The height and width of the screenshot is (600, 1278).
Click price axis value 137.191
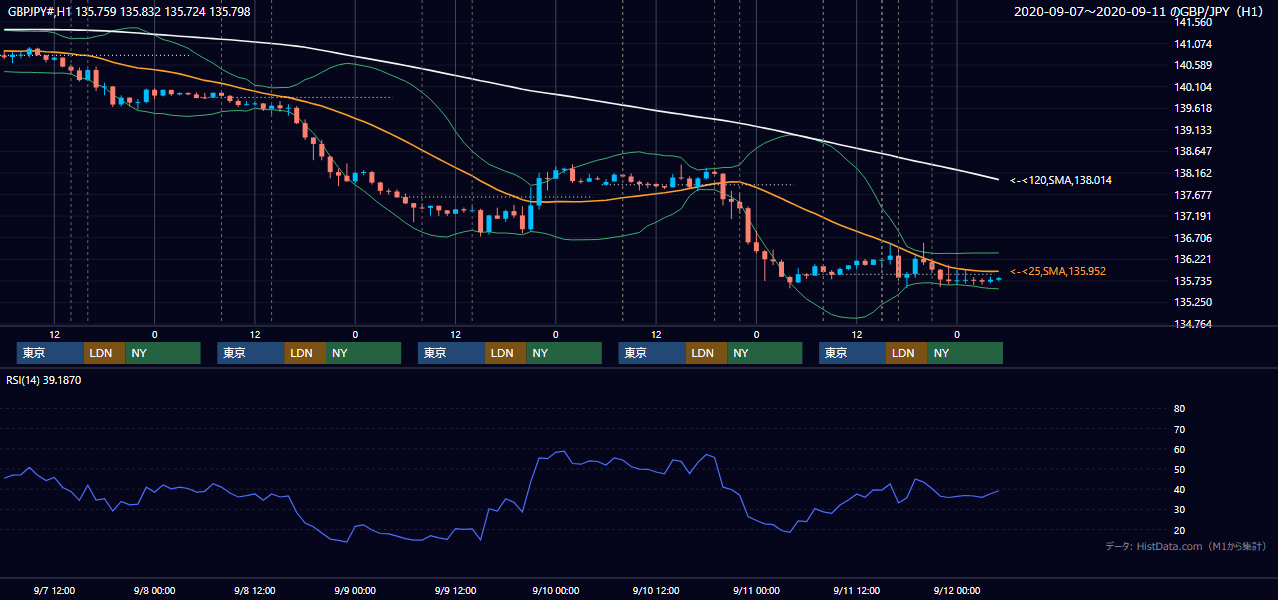(1192, 216)
